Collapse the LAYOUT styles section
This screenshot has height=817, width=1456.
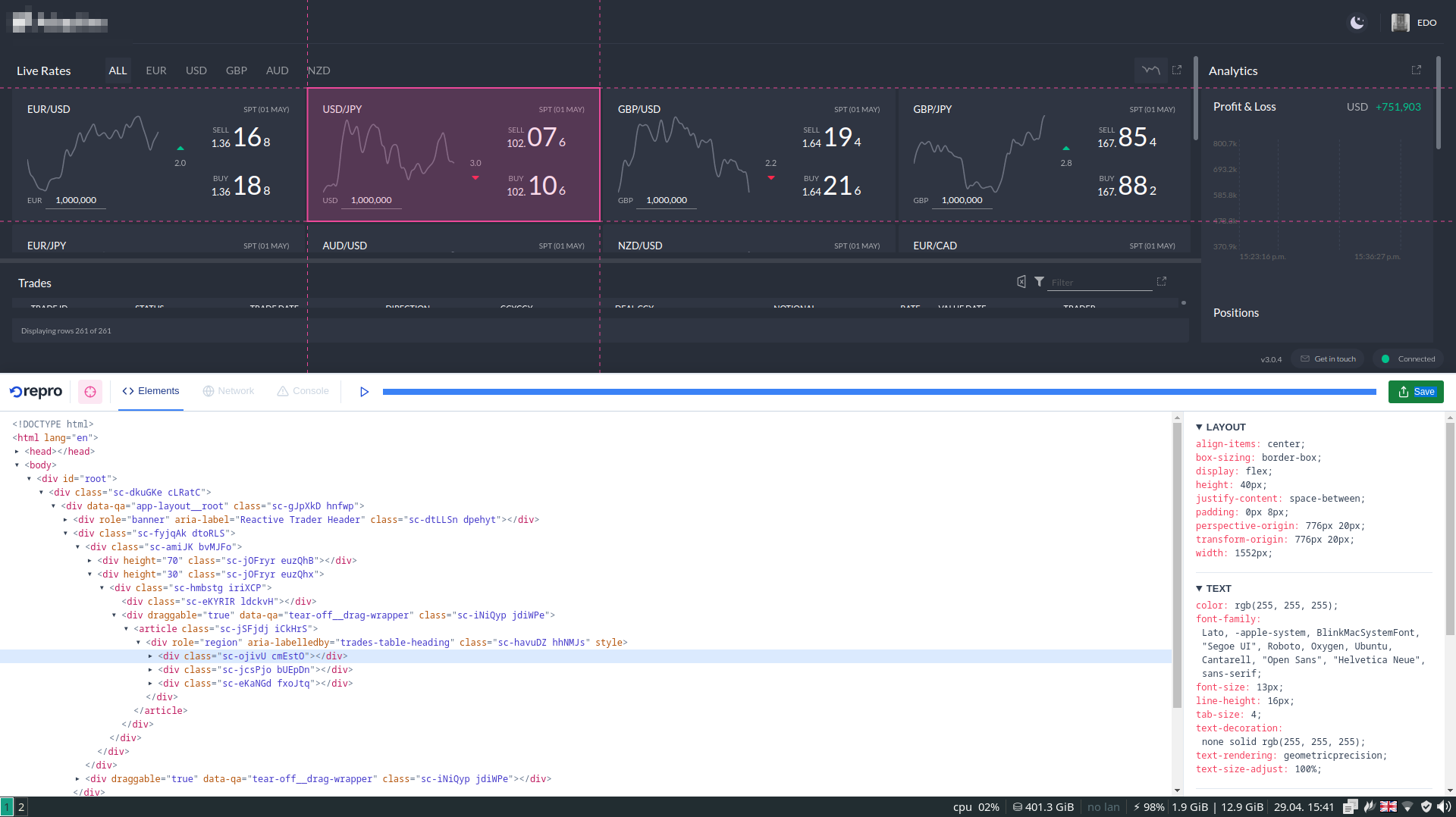(1199, 427)
